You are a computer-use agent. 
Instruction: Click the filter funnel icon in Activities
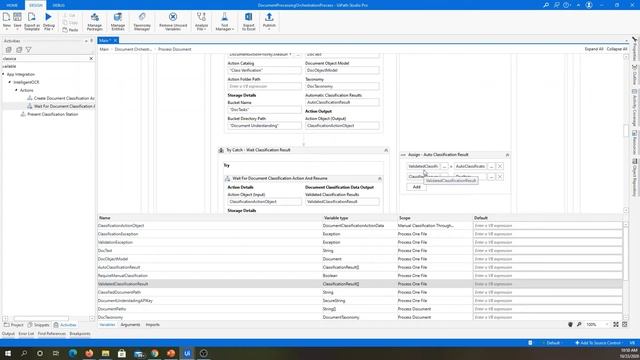click(29, 50)
